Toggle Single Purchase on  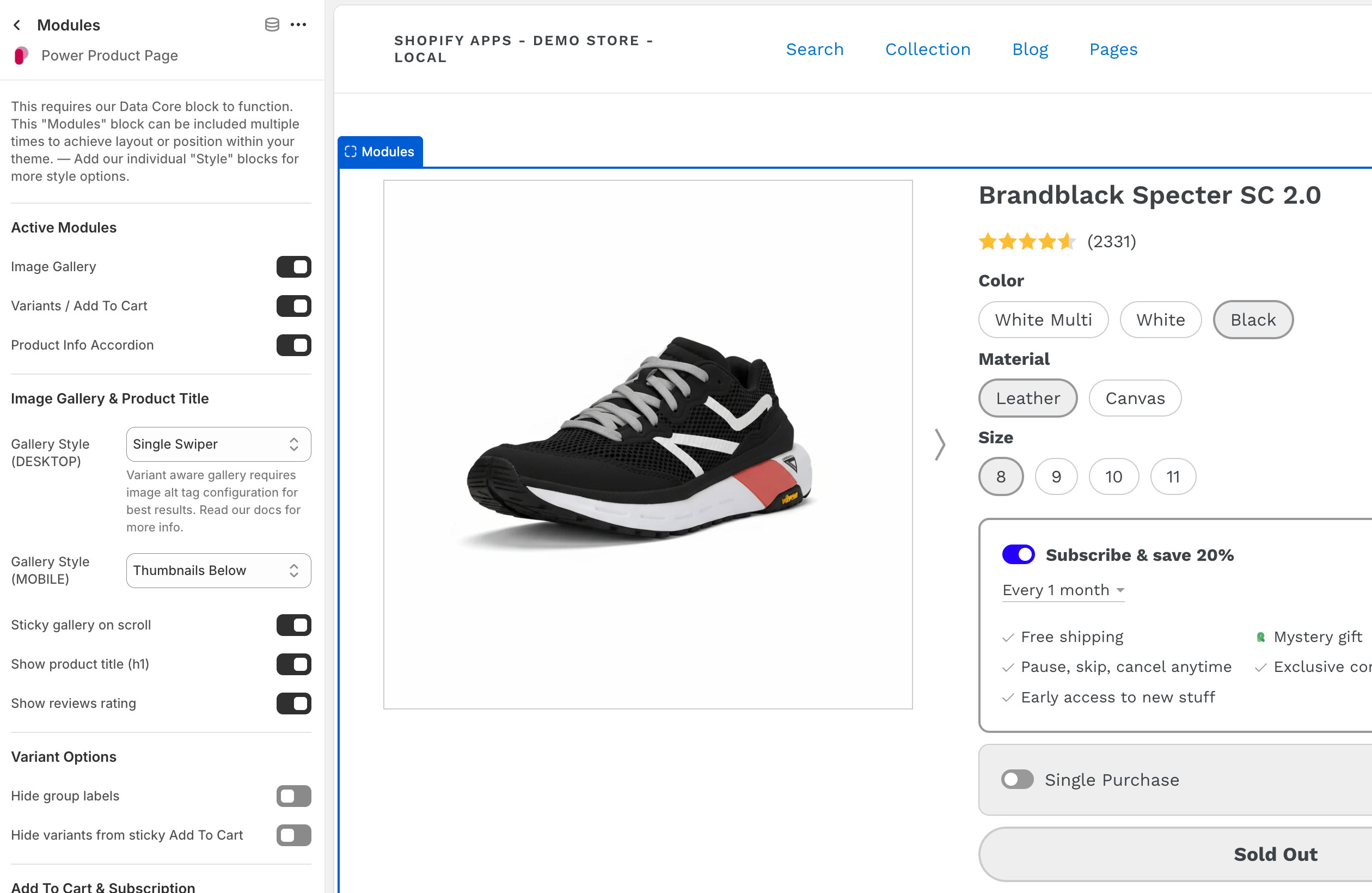[1017, 779]
